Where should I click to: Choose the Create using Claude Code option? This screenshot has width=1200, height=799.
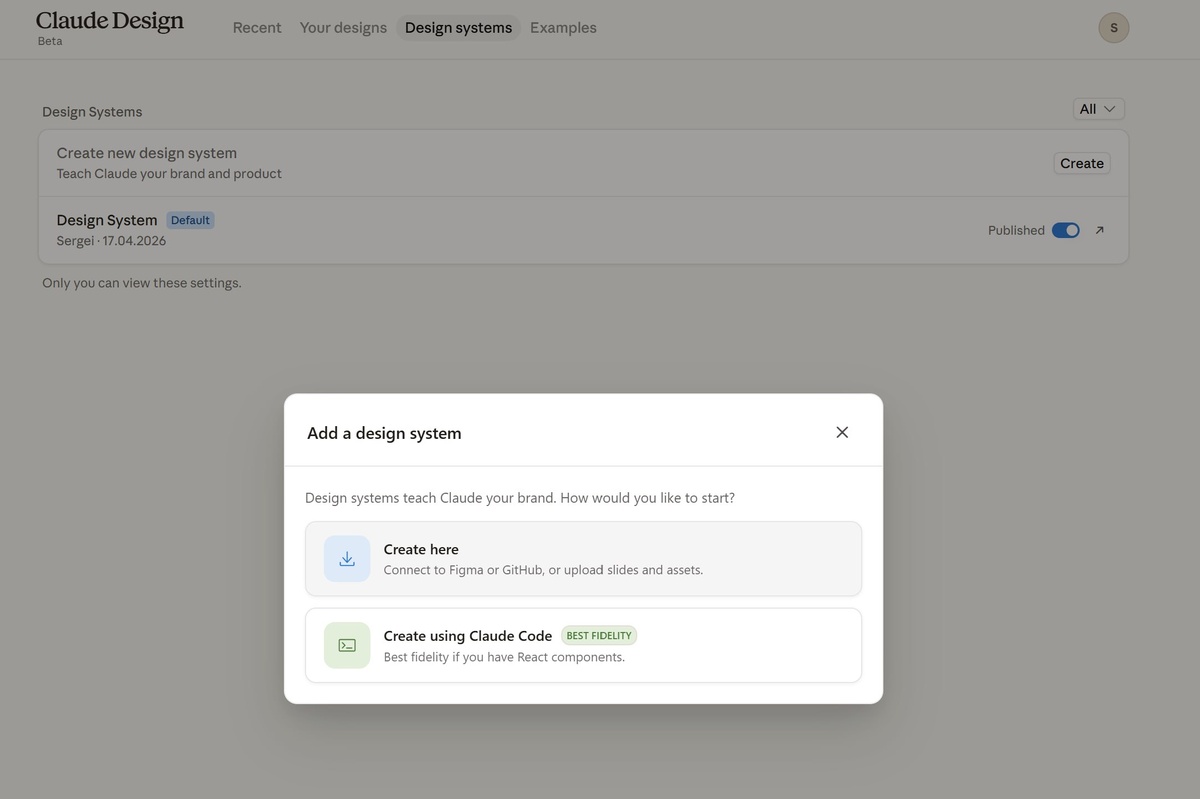(583, 645)
